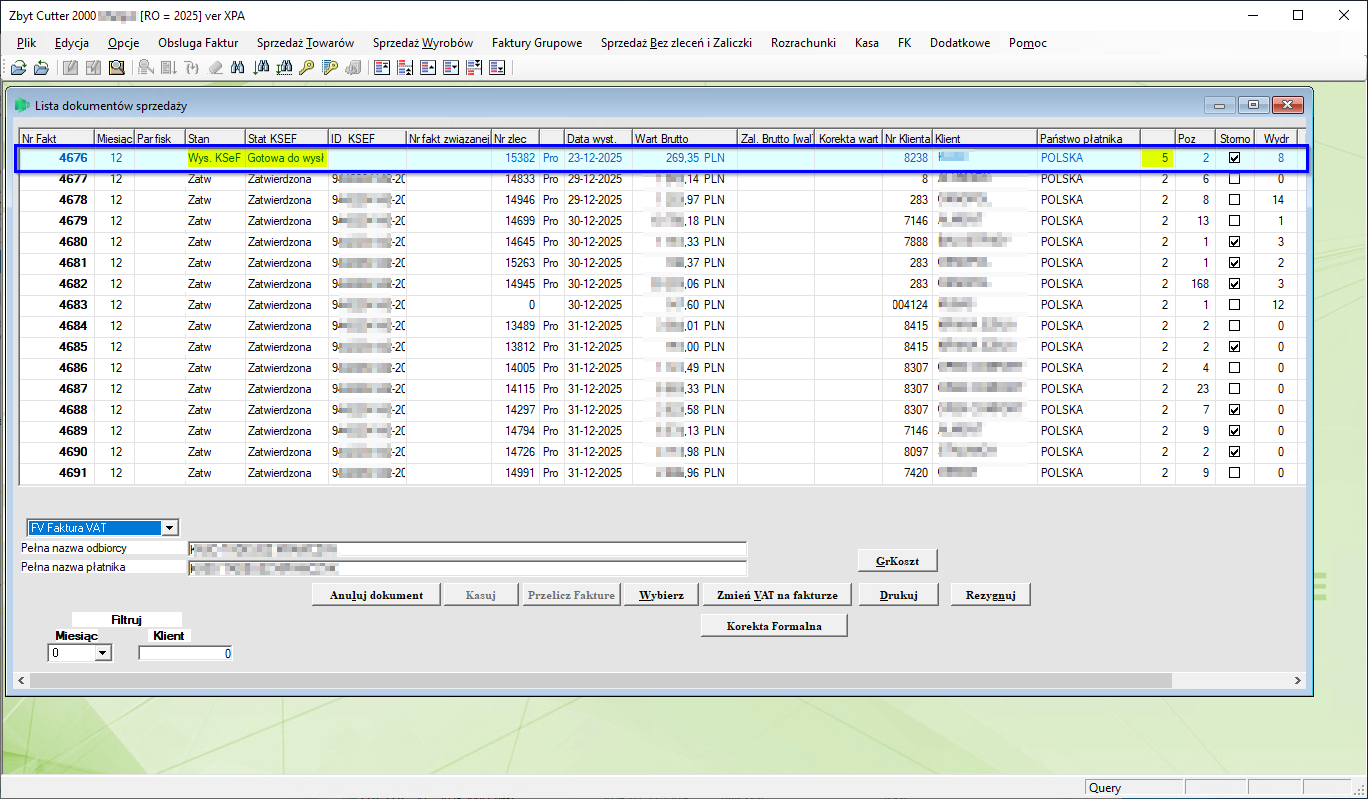
Task: Open the Sprzedaż Towarów menu
Action: pyautogui.click(x=305, y=43)
